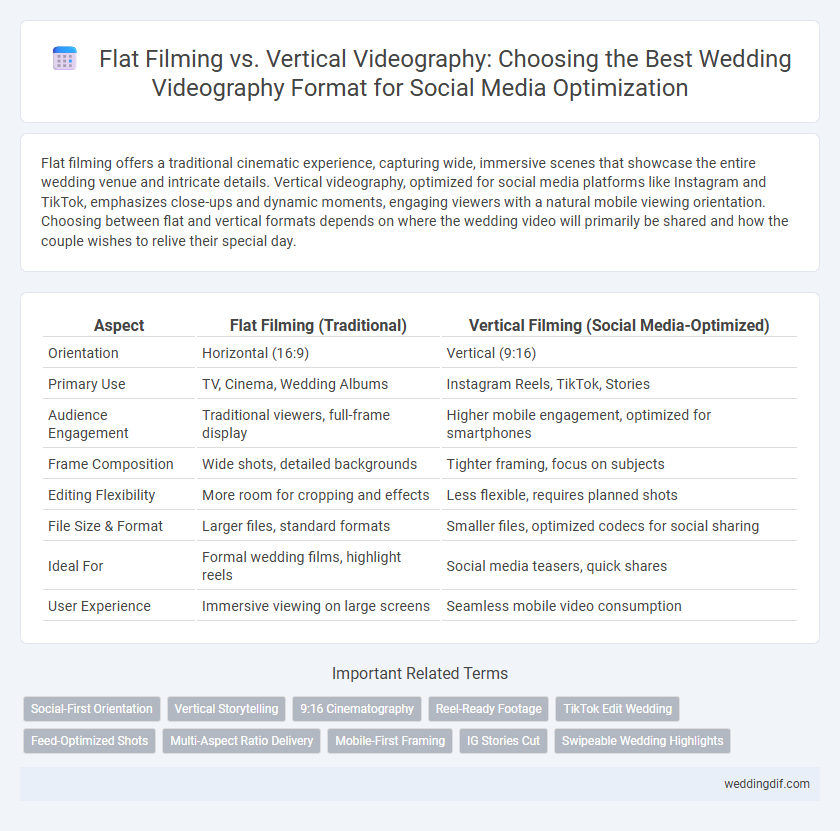Screen dimensions: 840x831
Task: Open the Feed-Optimized Shots tag
Action: click(x=89, y=741)
